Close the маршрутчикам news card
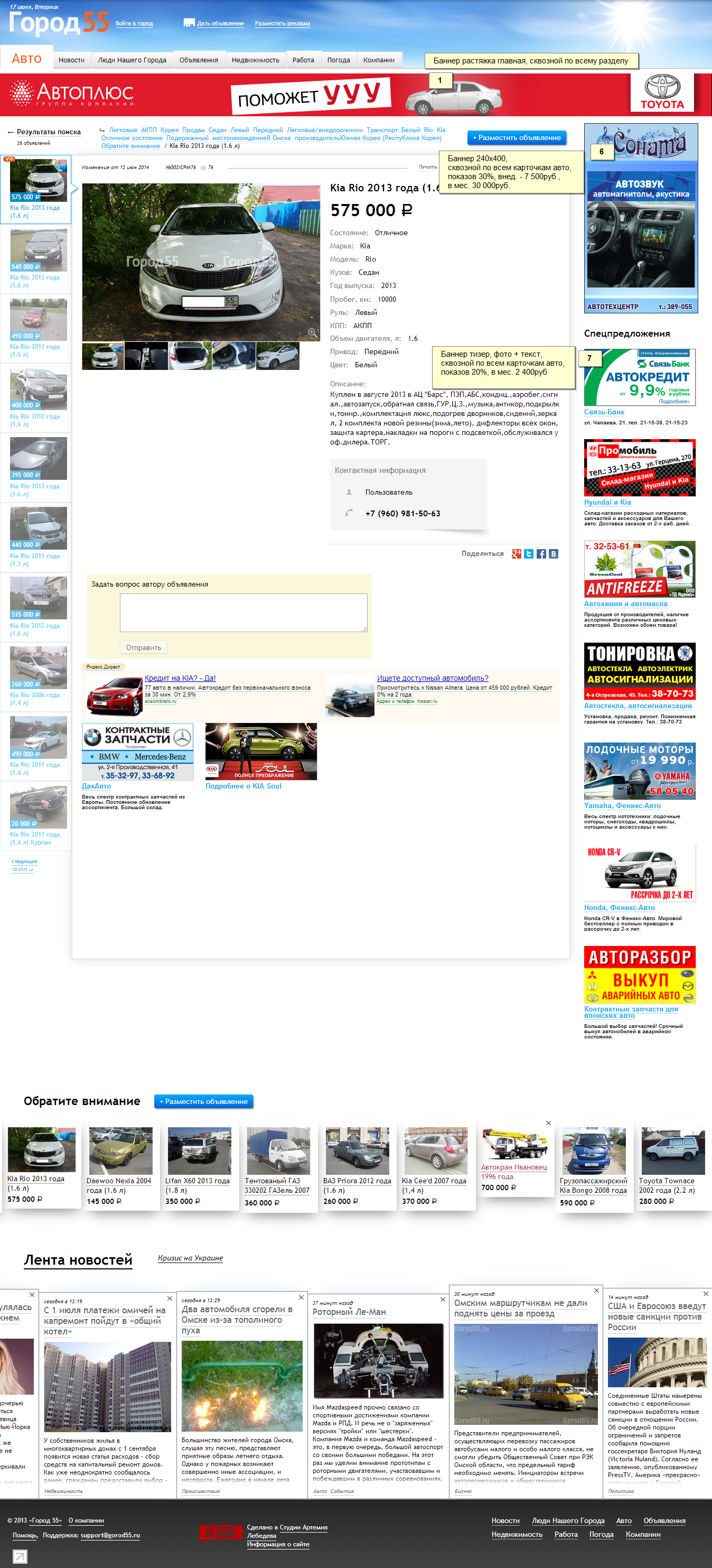This screenshot has height=1568, width=712. [x=596, y=1290]
